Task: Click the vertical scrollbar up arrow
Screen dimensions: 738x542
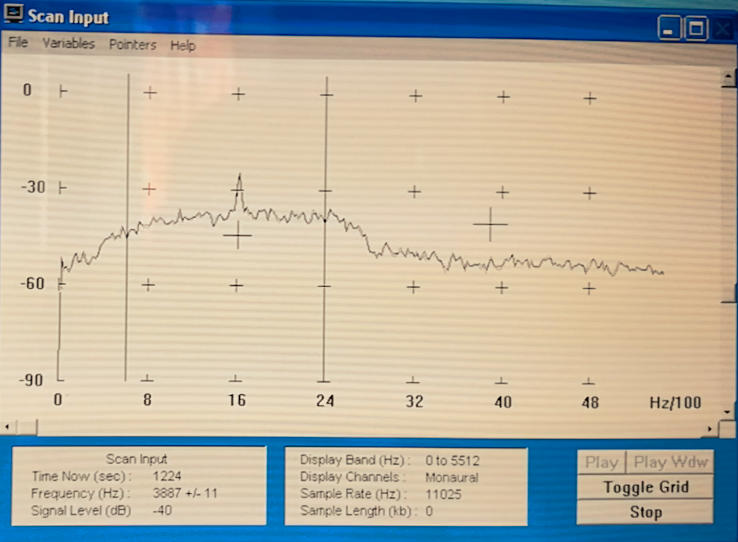Action: (729, 78)
